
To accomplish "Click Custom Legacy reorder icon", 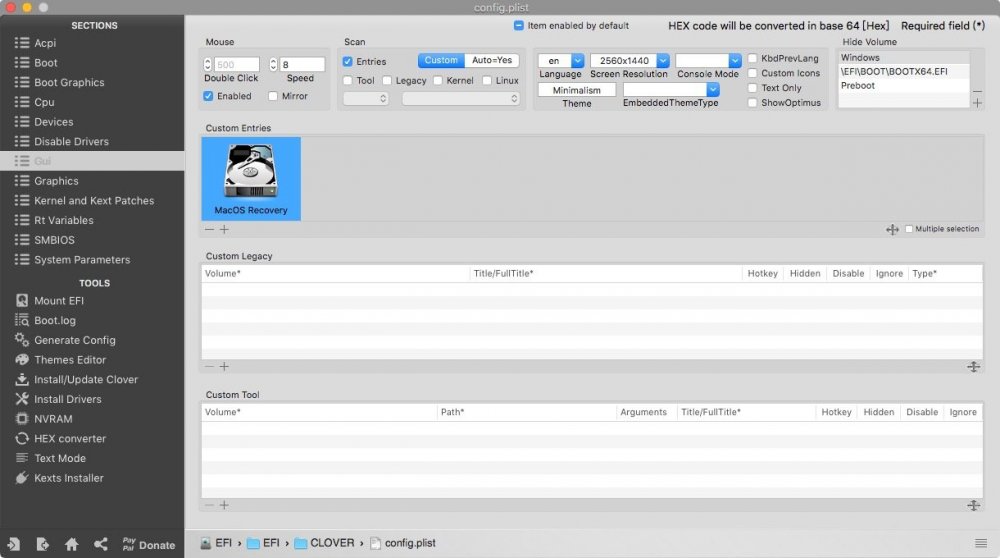I will [x=973, y=367].
